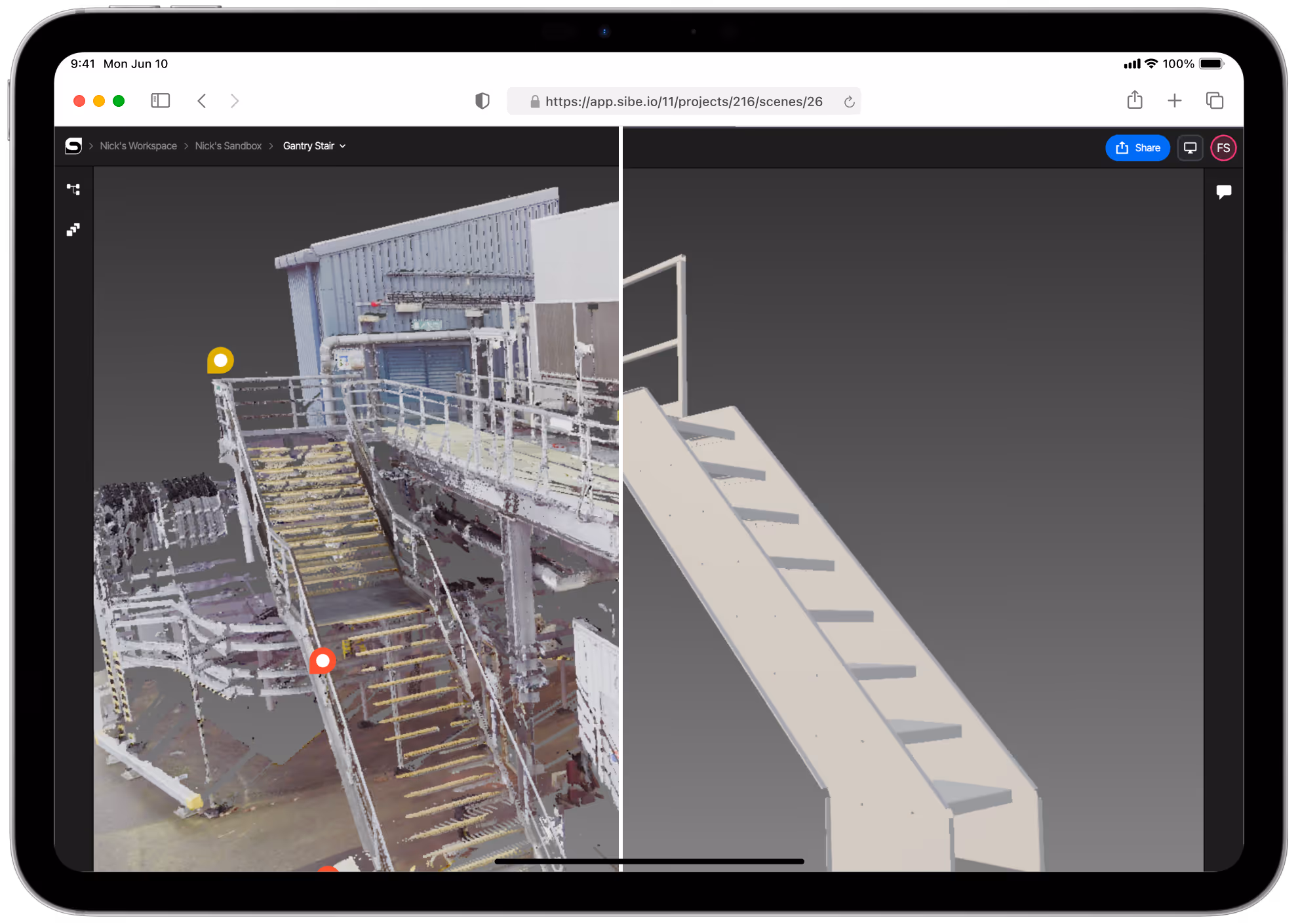Tap the Wi-Fi status icon
The image size is (1298, 924).
tap(1151, 64)
